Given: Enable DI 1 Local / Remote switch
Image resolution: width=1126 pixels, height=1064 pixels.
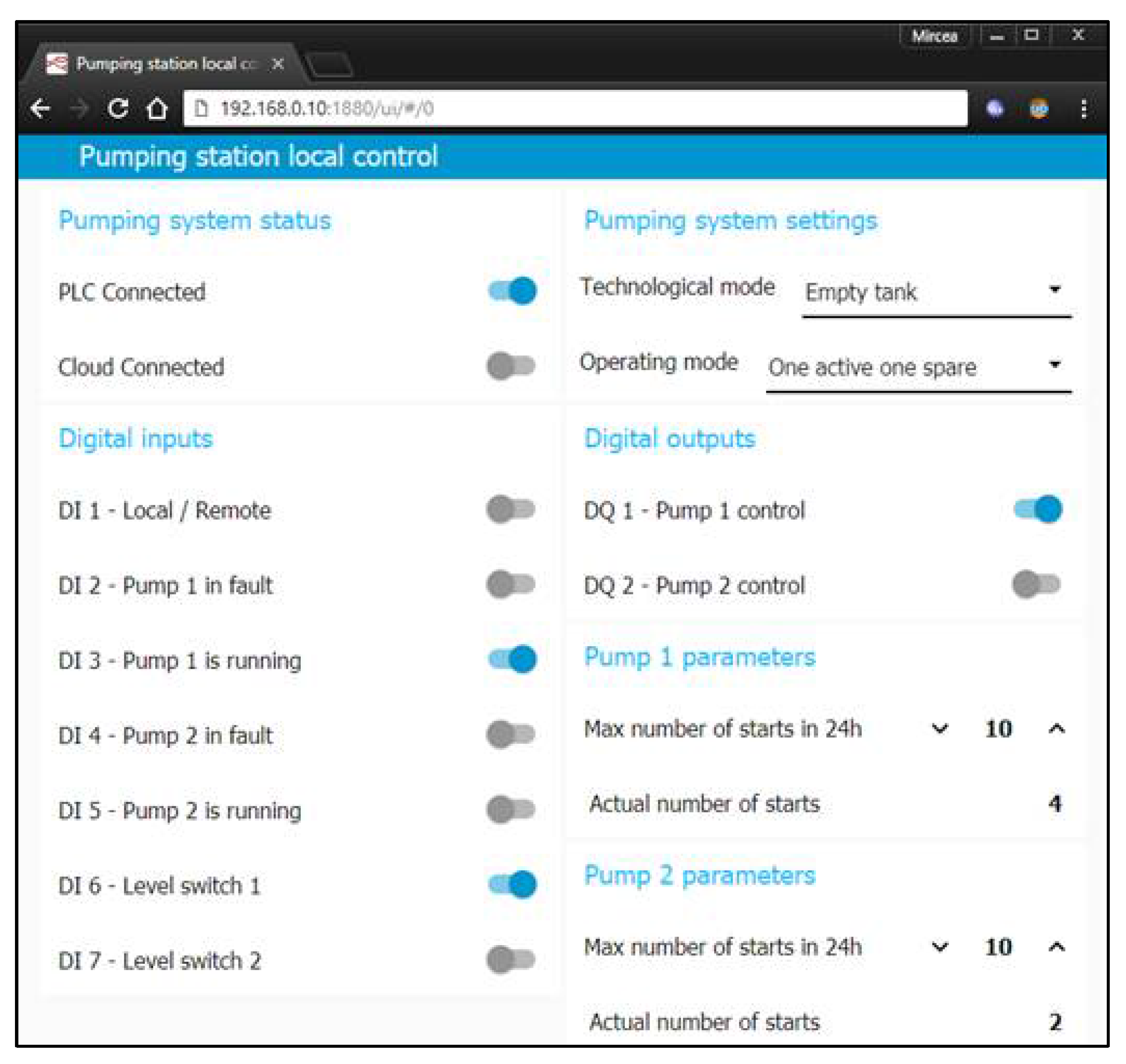Looking at the screenshot, I should tap(511, 509).
